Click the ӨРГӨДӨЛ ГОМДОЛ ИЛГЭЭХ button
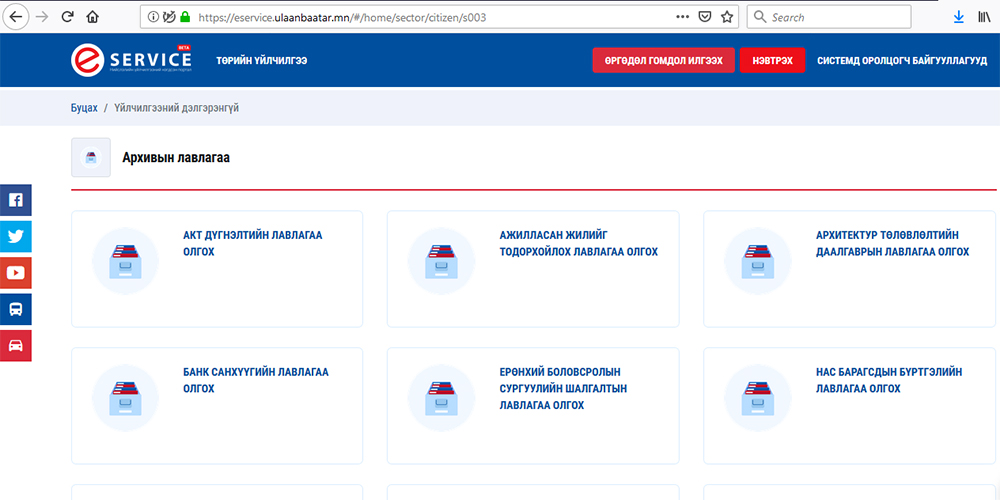Viewport: 1000px width, 500px height. pos(663,61)
